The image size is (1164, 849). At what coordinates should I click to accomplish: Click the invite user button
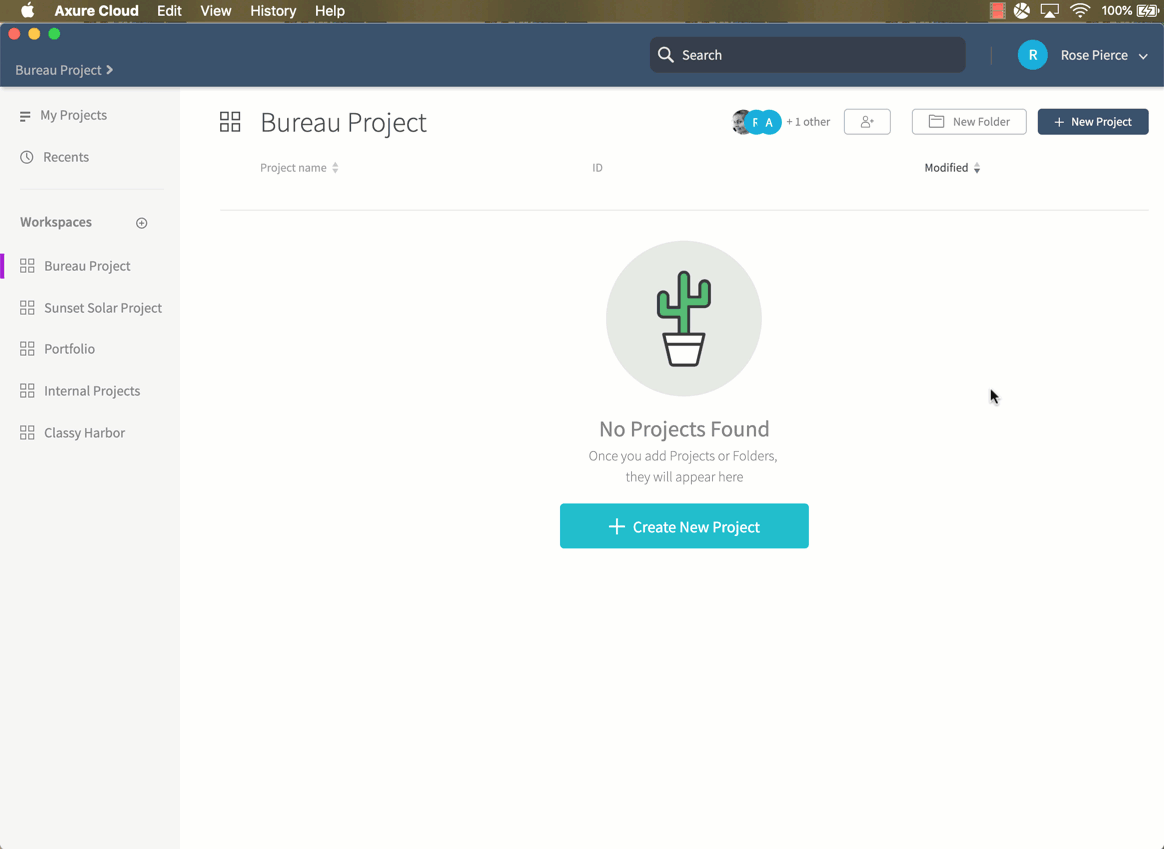867,122
